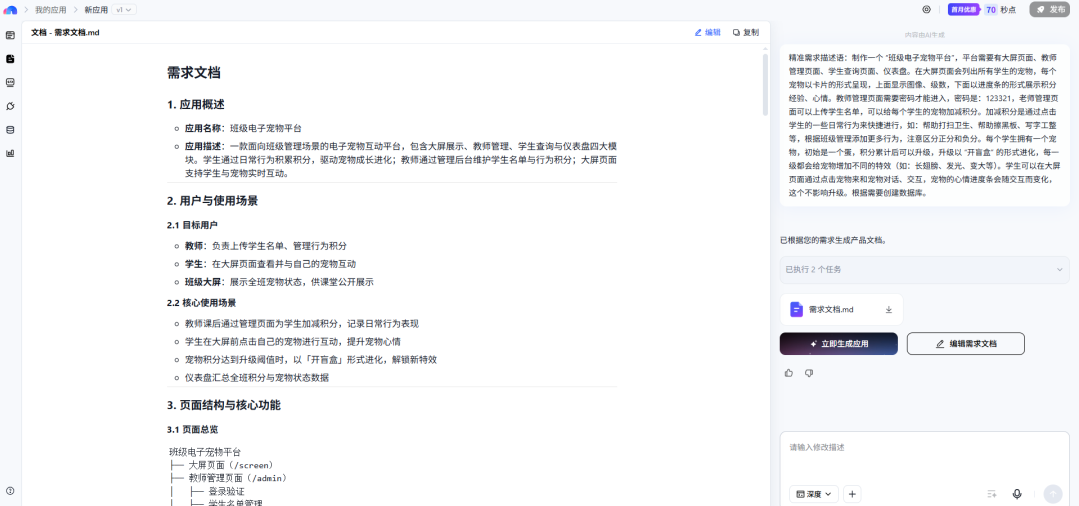
Task: Click the help icon at sidebar bottom
Action: tap(10, 491)
